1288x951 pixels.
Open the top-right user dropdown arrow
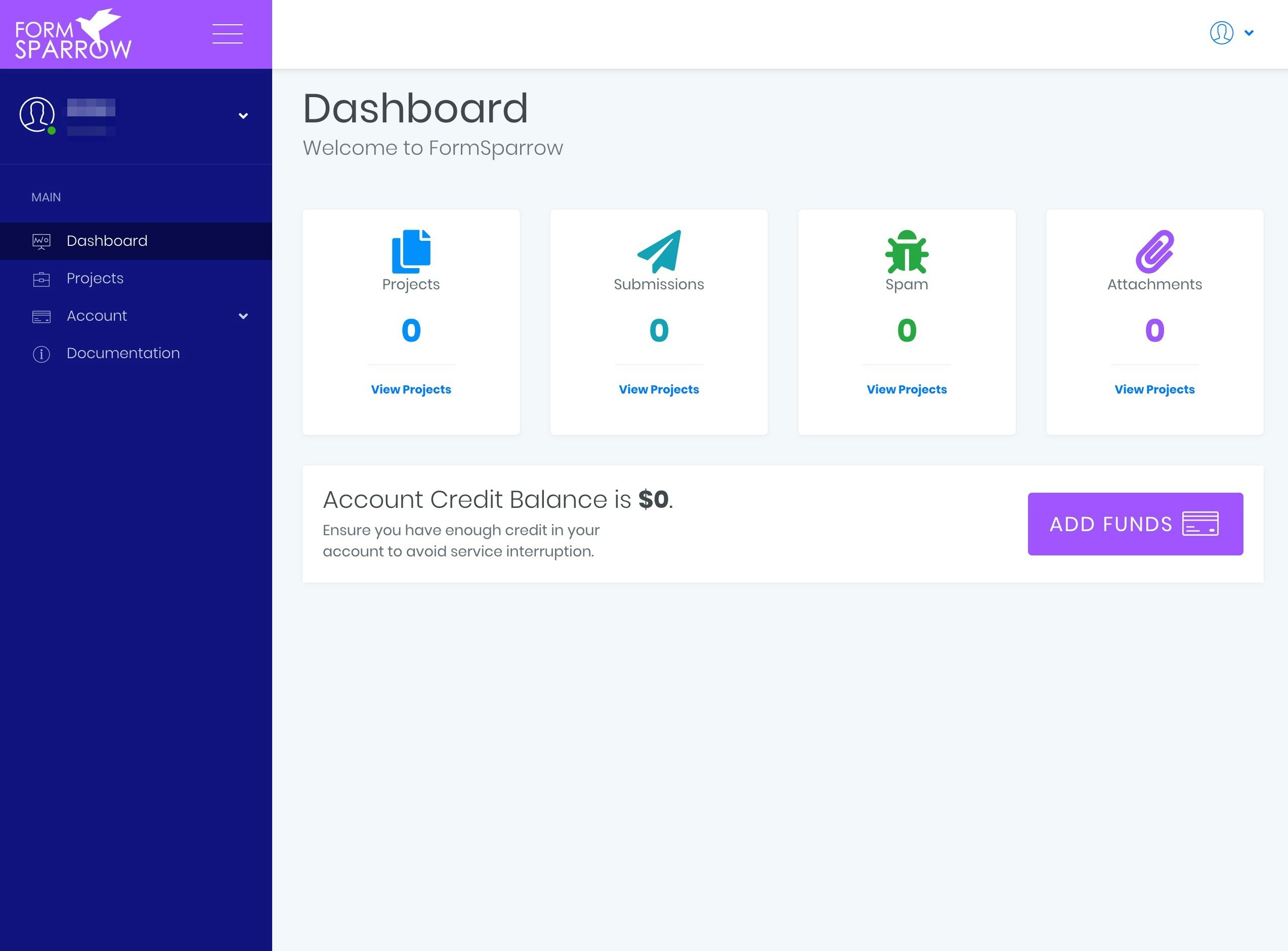1249,33
